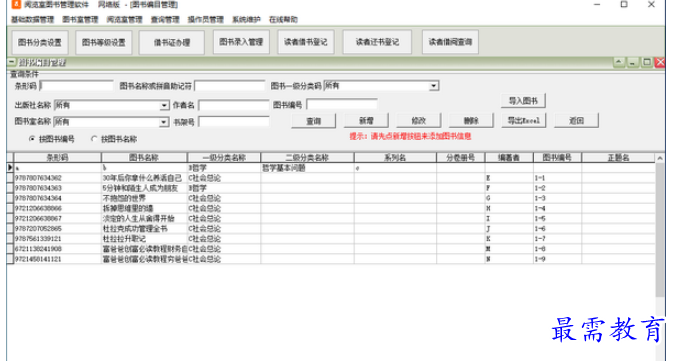673x361 pixels.
Task: Focus the 图书名称或拼音助记符 input field
Action: pos(230,86)
